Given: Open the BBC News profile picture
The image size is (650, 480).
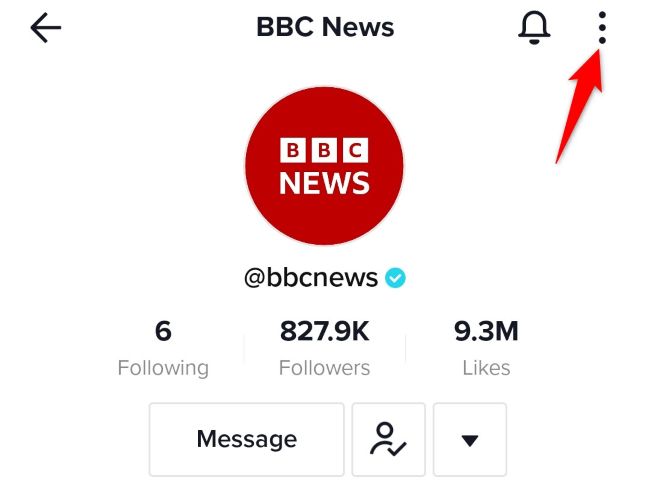Looking at the screenshot, I should click(x=324, y=166).
